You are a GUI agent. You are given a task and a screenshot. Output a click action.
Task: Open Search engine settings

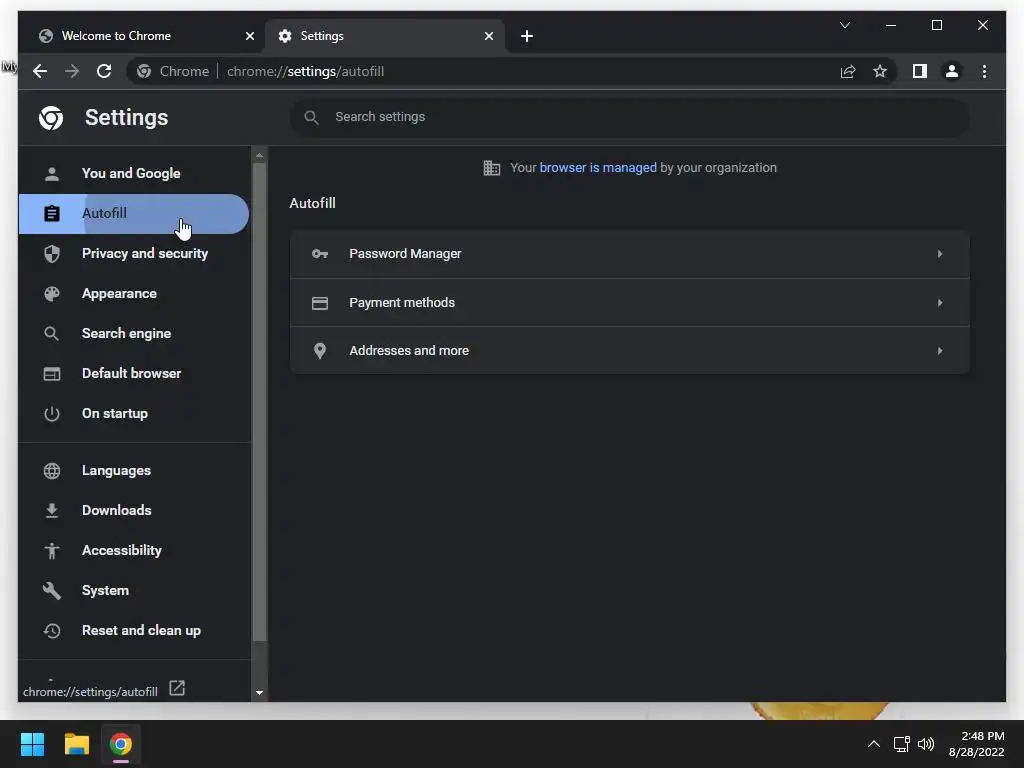133,334
